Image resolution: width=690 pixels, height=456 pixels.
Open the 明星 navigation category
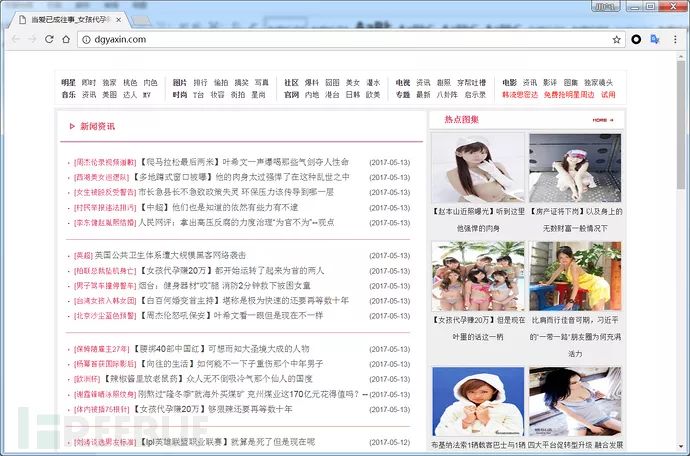point(68,83)
